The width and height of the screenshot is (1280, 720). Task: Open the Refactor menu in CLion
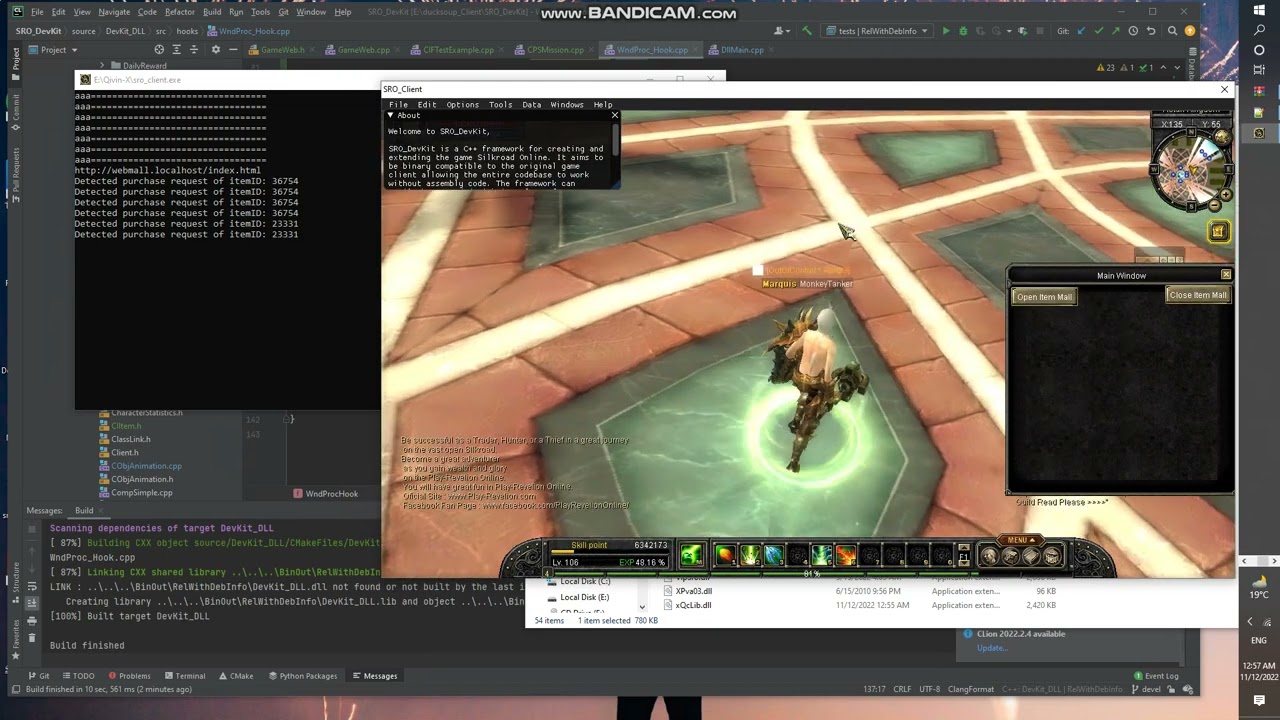pyautogui.click(x=179, y=12)
